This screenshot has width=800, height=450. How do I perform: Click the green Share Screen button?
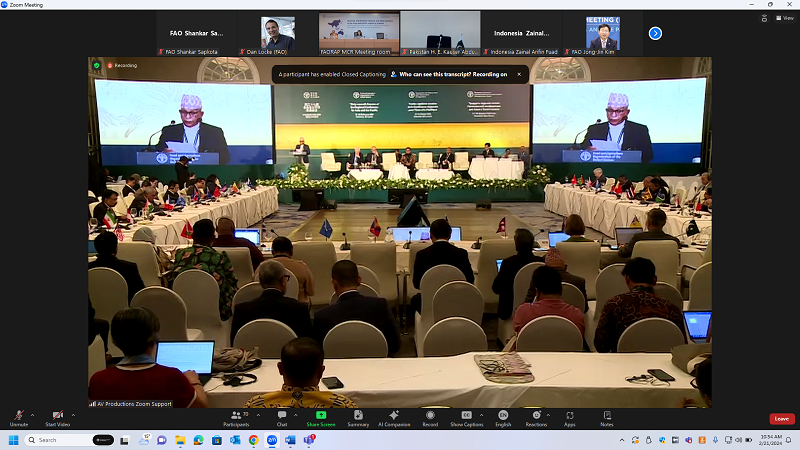click(320, 416)
